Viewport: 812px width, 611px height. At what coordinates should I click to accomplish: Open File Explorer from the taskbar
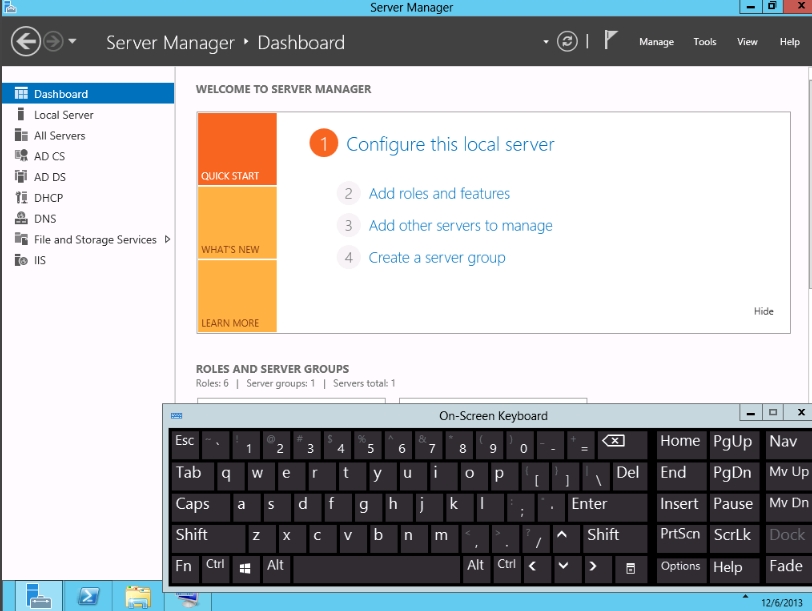(138, 597)
